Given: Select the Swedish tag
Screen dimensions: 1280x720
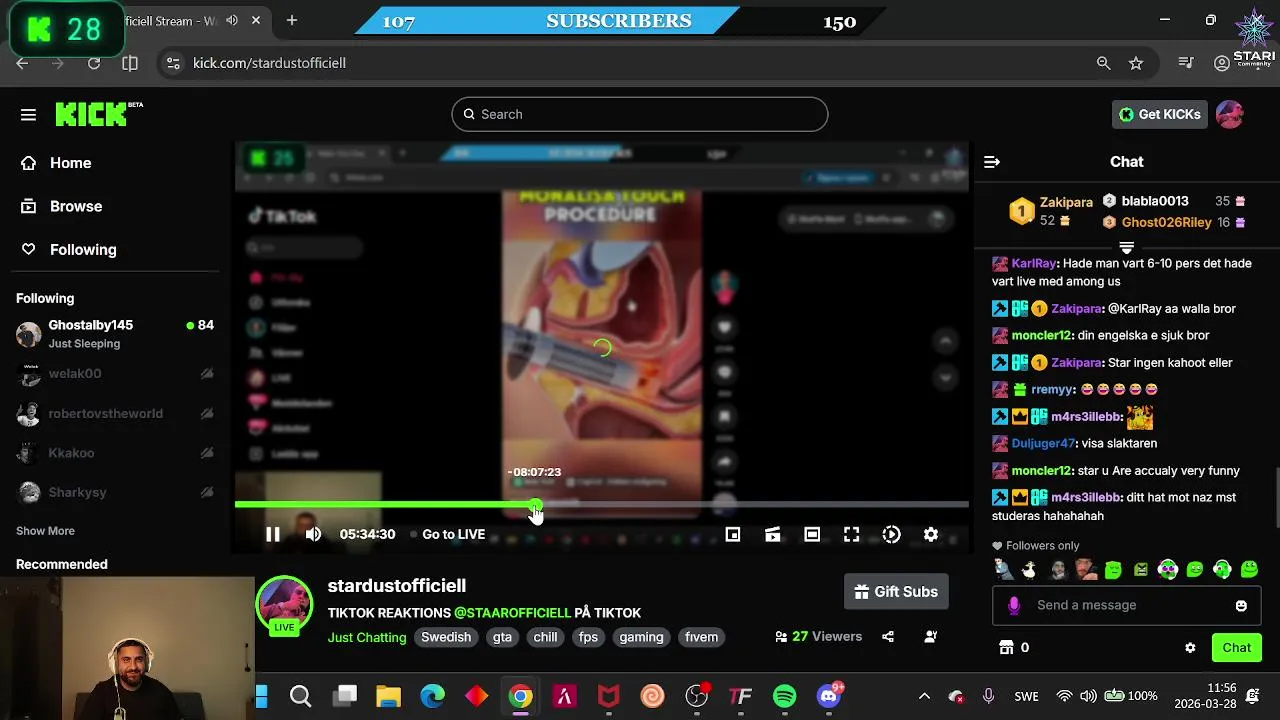Looking at the screenshot, I should click(446, 637).
